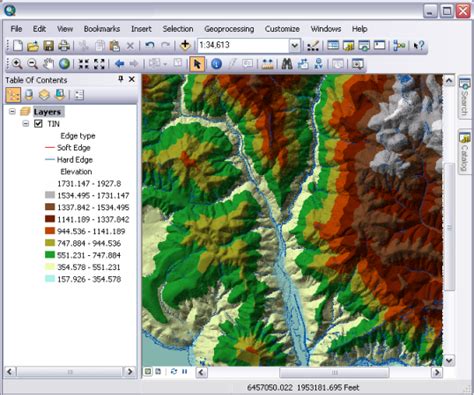Open the map scale dropdown
Viewport: 474px width, 395px height.
(294, 45)
